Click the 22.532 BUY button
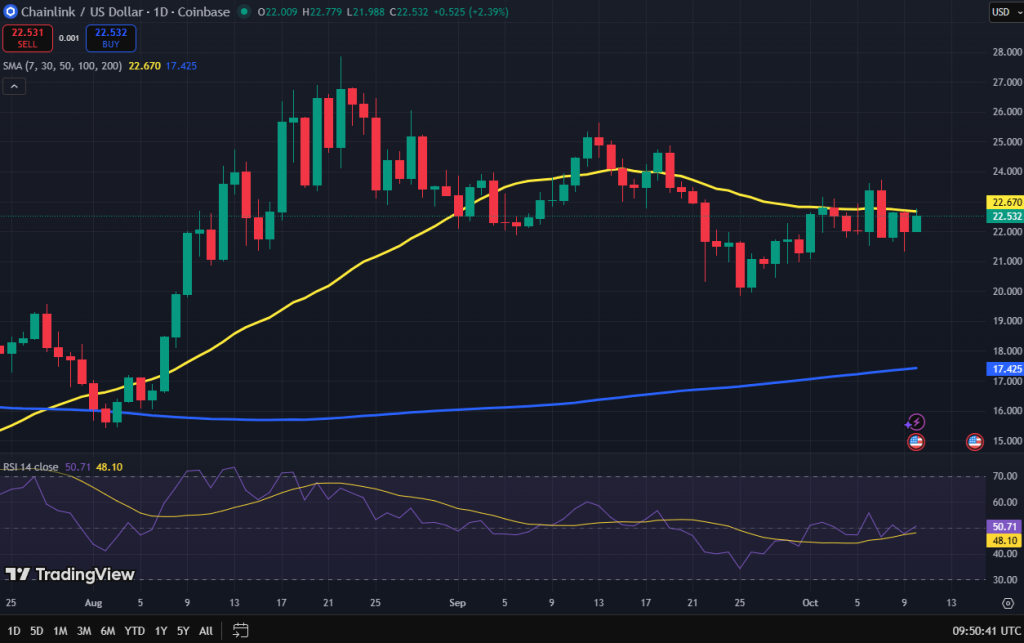The height and width of the screenshot is (643, 1024). (110, 38)
